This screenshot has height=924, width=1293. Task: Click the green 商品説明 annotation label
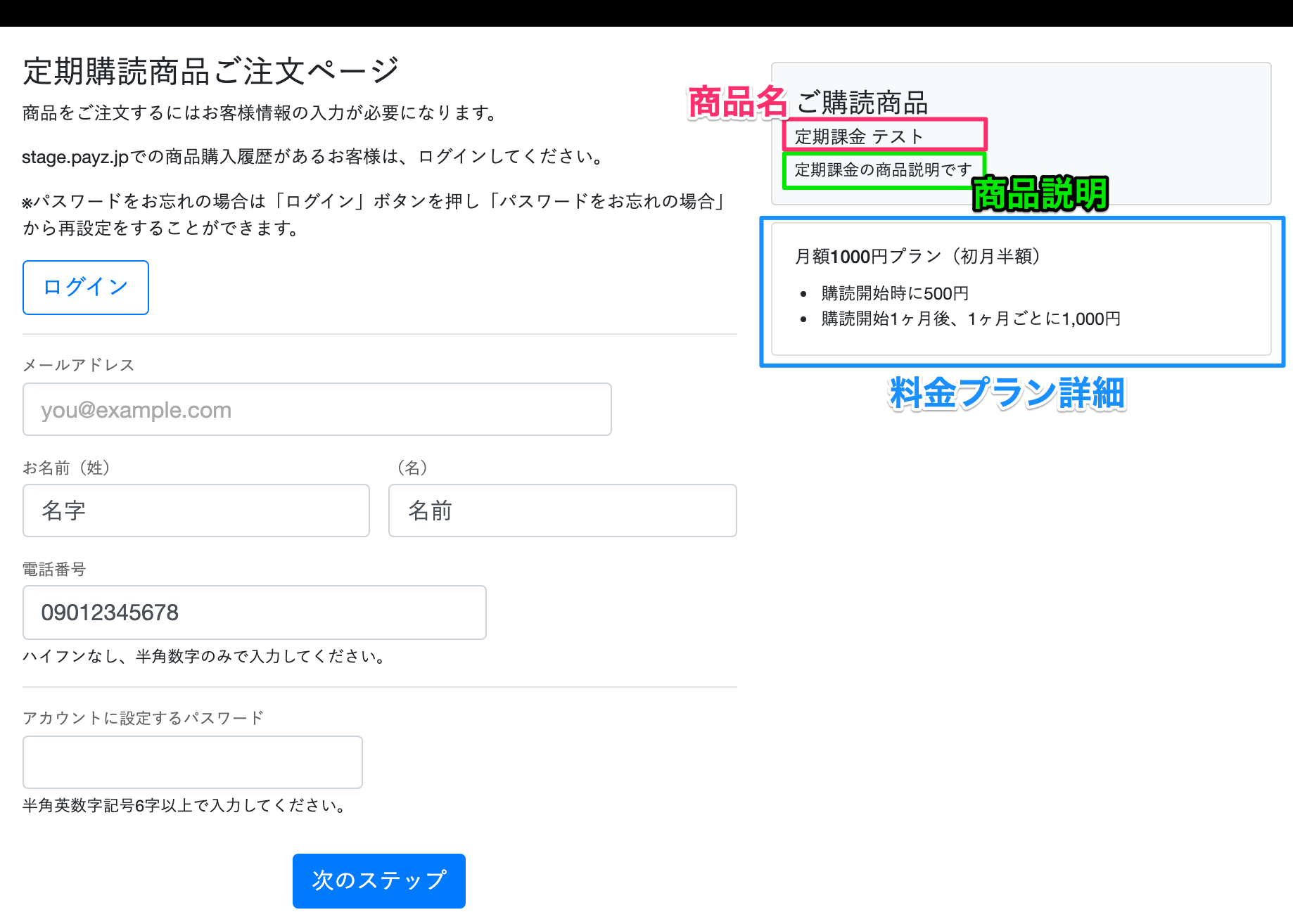[1040, 194]
